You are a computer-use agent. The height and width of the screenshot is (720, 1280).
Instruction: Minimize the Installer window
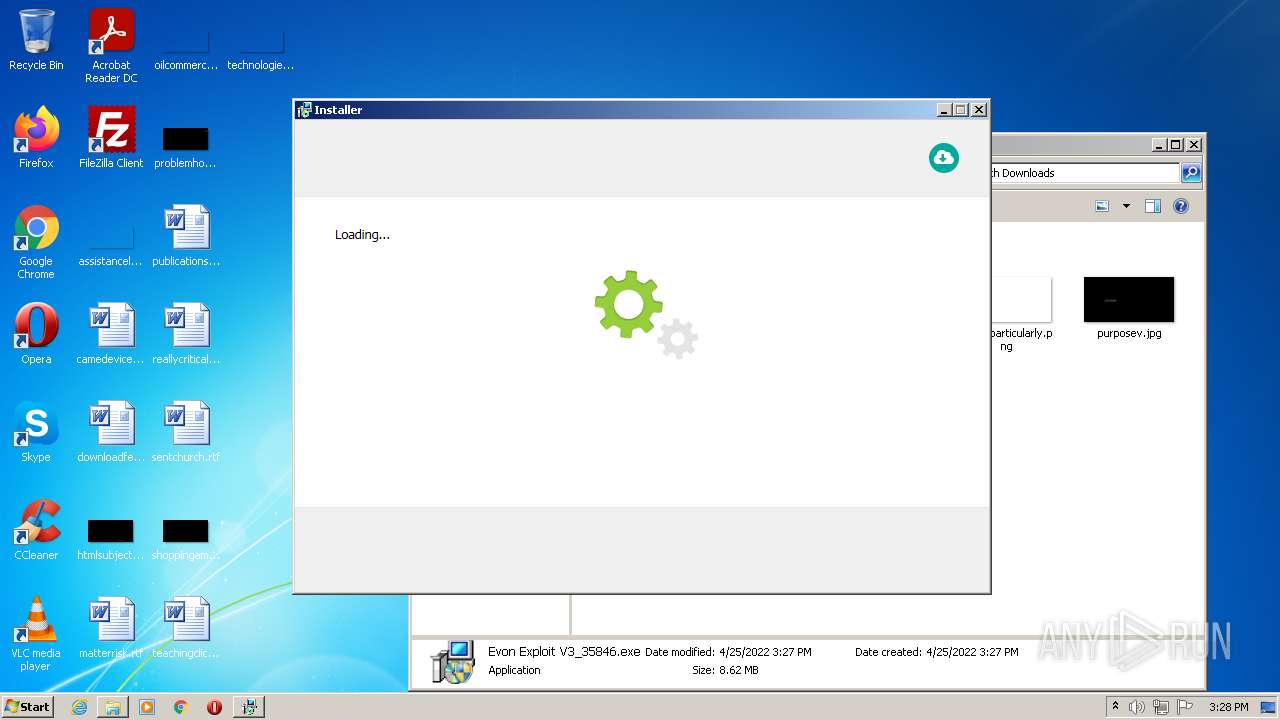[944, 110]
